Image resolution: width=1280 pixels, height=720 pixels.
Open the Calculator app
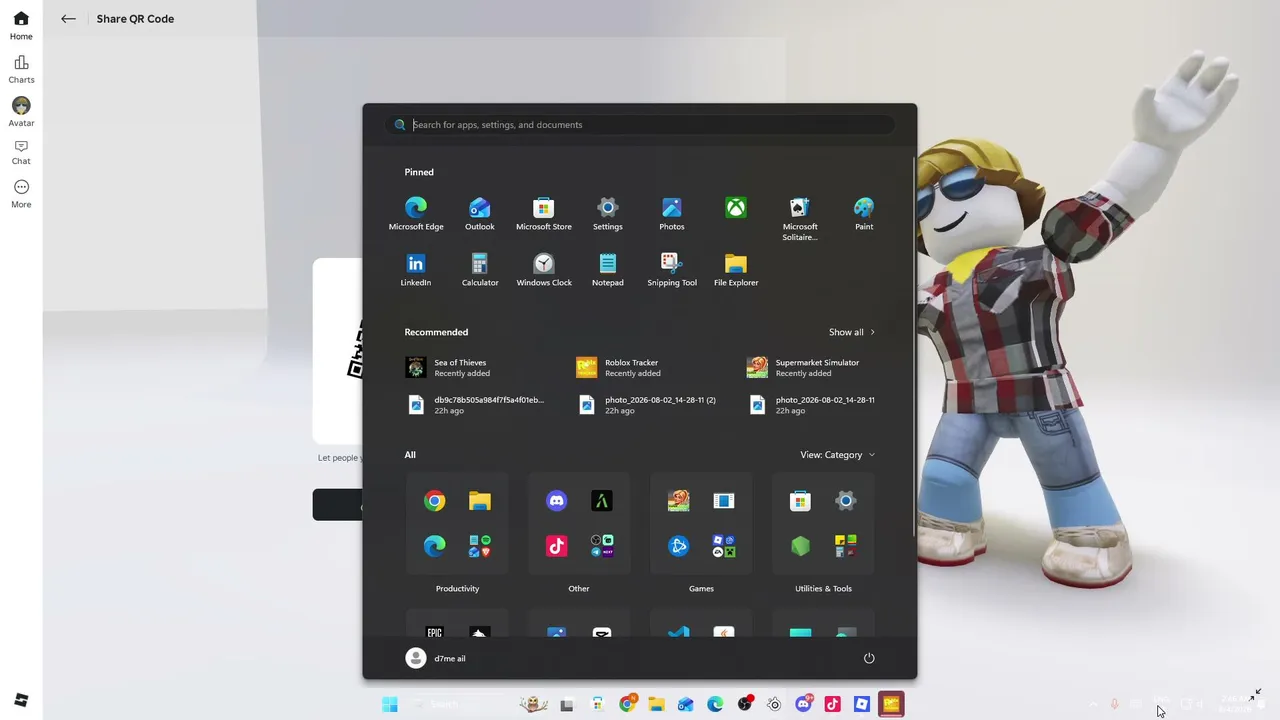480,270
